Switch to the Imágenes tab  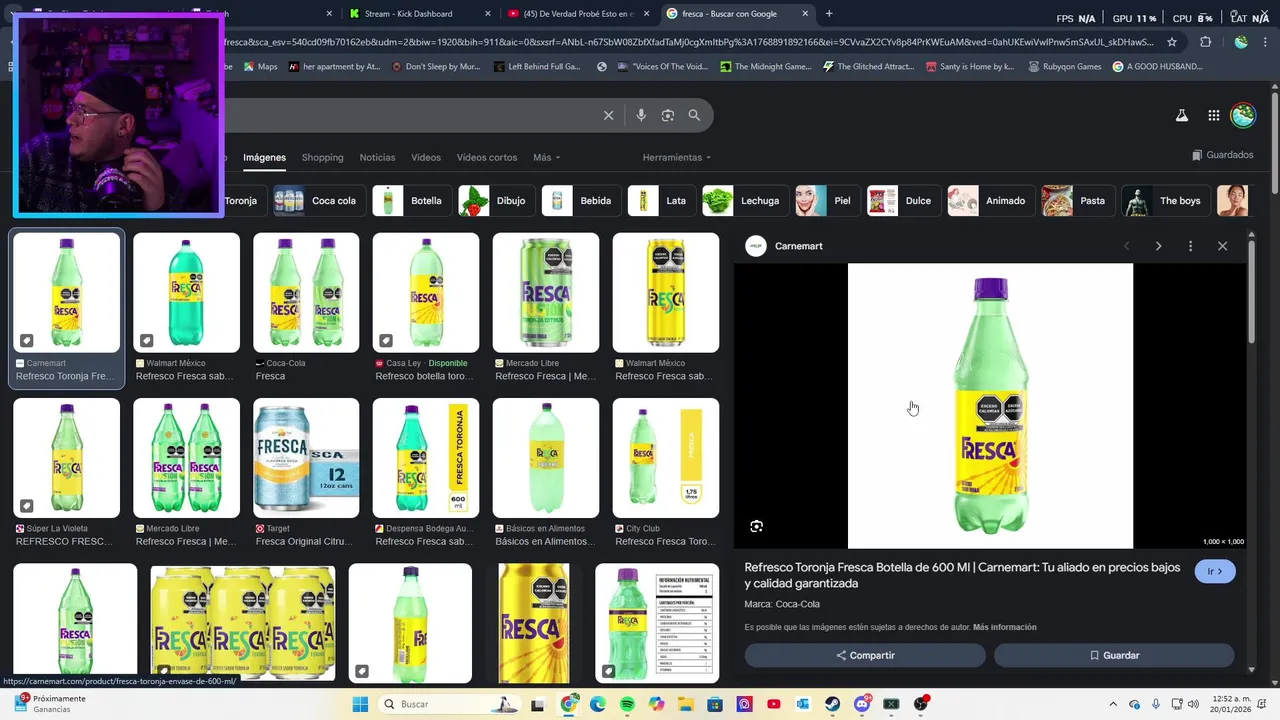[264, 157]
